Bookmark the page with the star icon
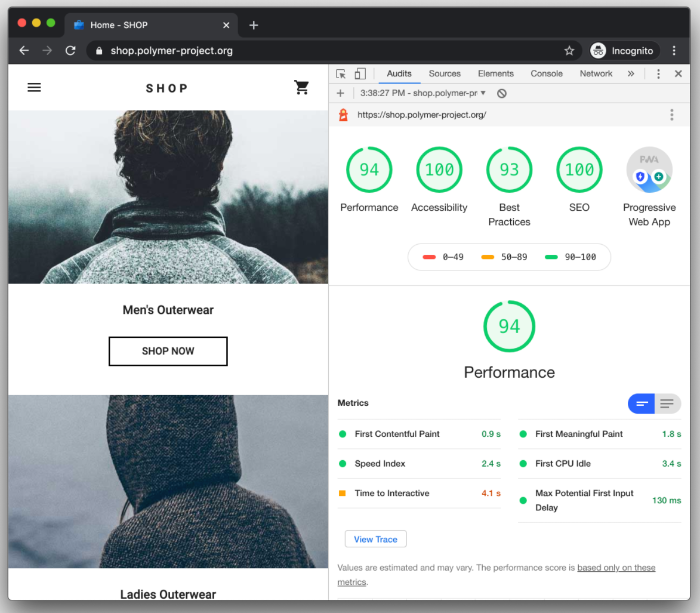The width and height of the screenshot is (700, 613). pos(569,50)
